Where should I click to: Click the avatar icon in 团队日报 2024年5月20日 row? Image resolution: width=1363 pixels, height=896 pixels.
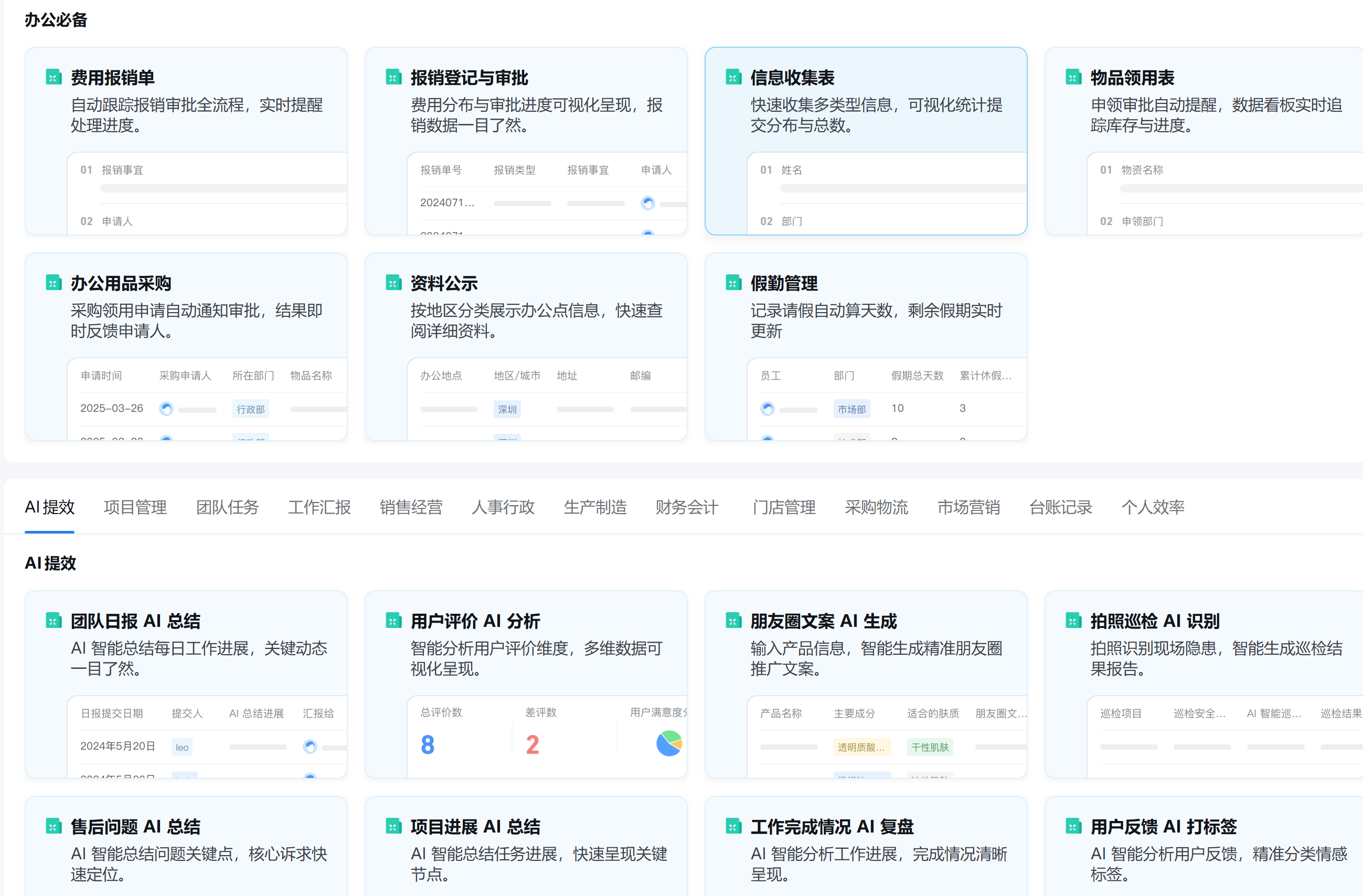coord(310,746)
